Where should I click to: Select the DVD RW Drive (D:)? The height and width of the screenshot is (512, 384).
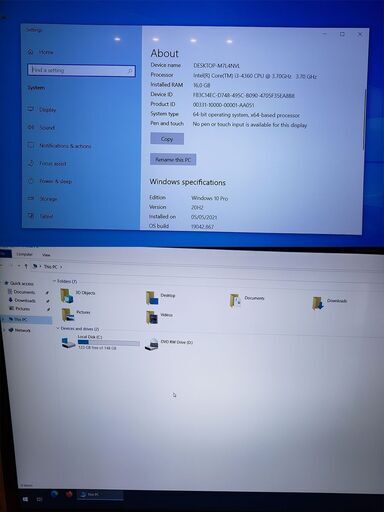(169, 343)
